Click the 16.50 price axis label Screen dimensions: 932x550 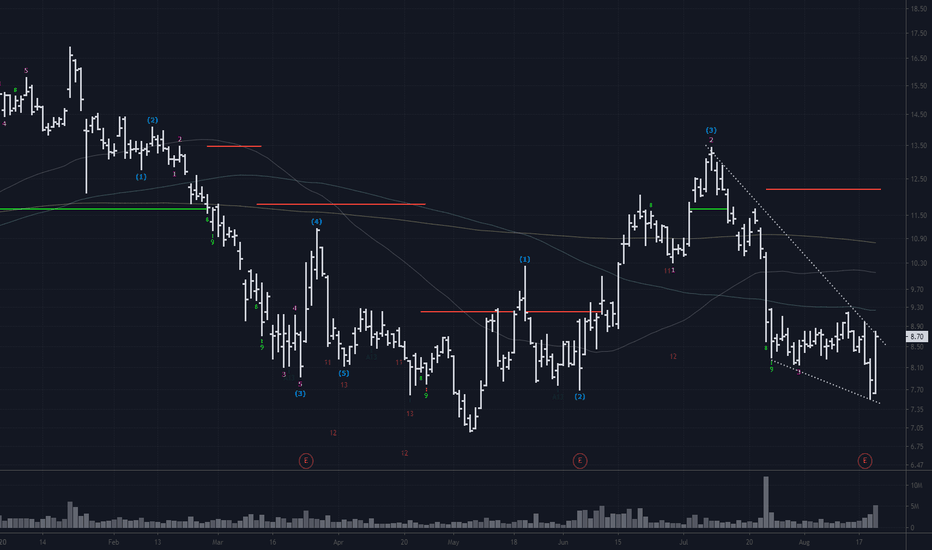click(918, 58)
